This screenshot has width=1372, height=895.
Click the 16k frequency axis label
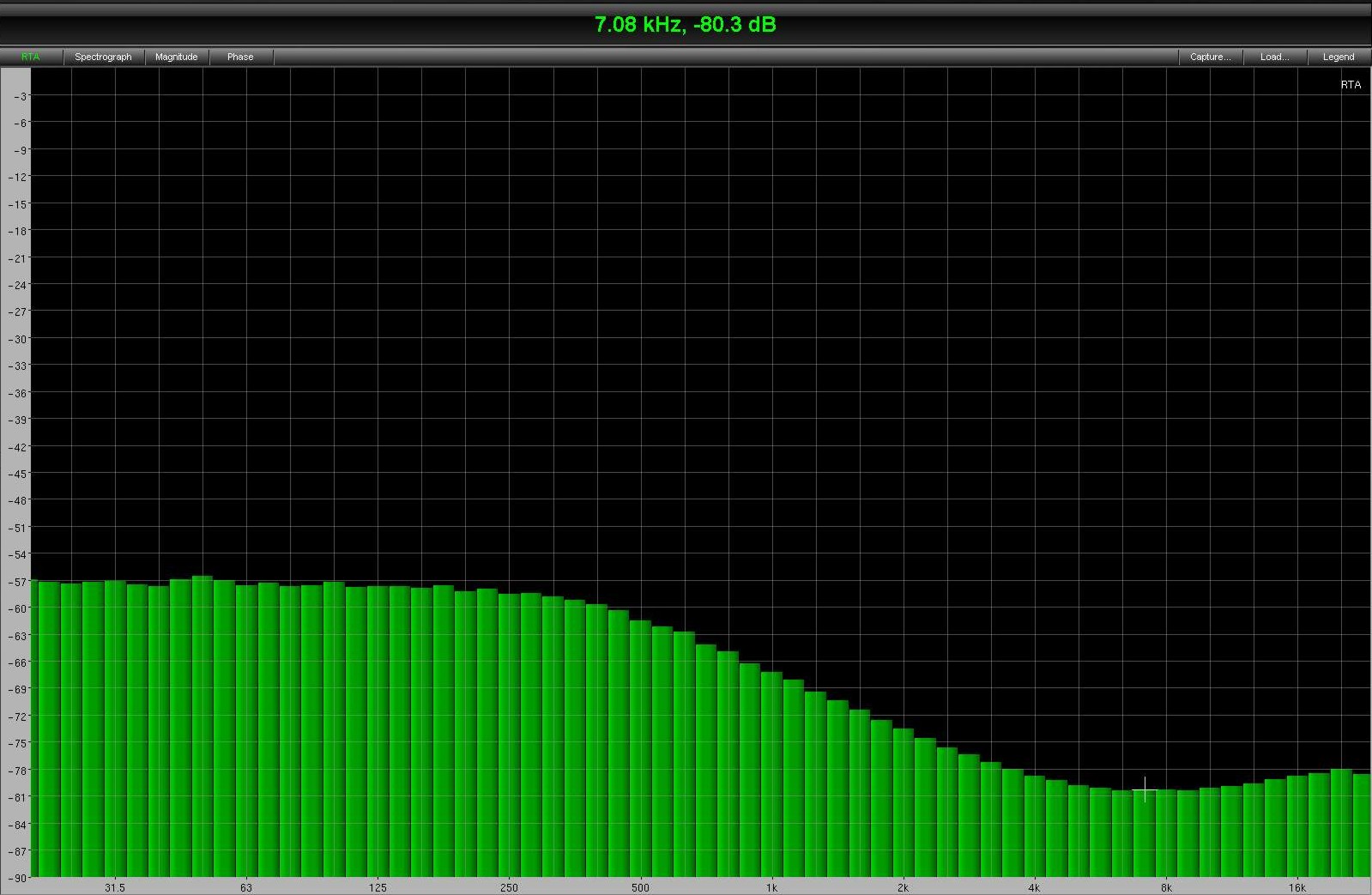(x=1296, y=887)
